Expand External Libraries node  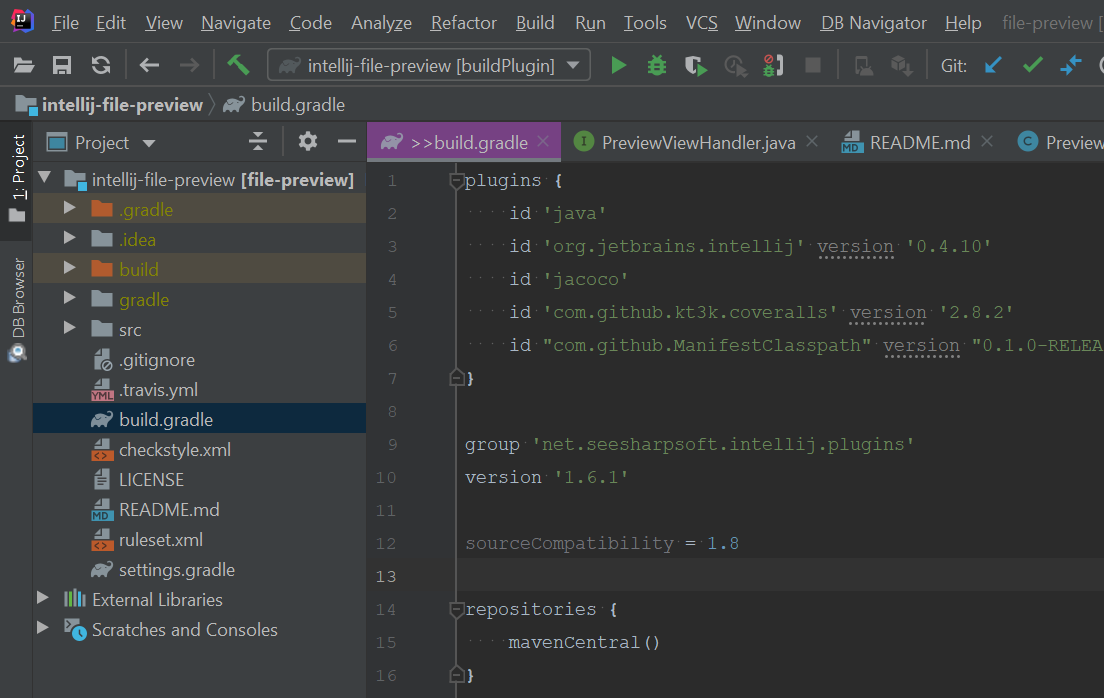pos(43,598)
